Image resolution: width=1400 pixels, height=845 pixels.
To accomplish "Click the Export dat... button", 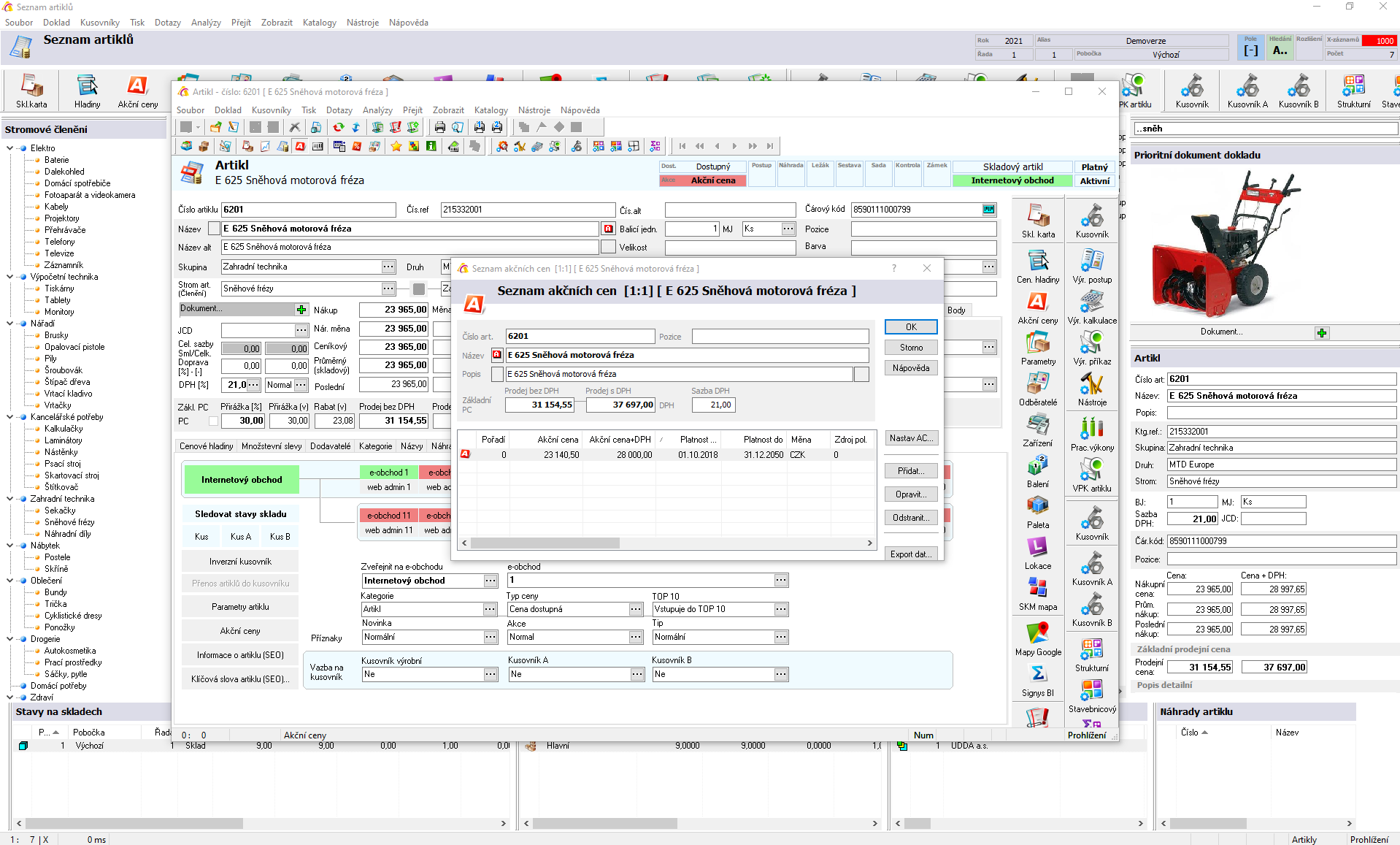I will click(911, 554).
